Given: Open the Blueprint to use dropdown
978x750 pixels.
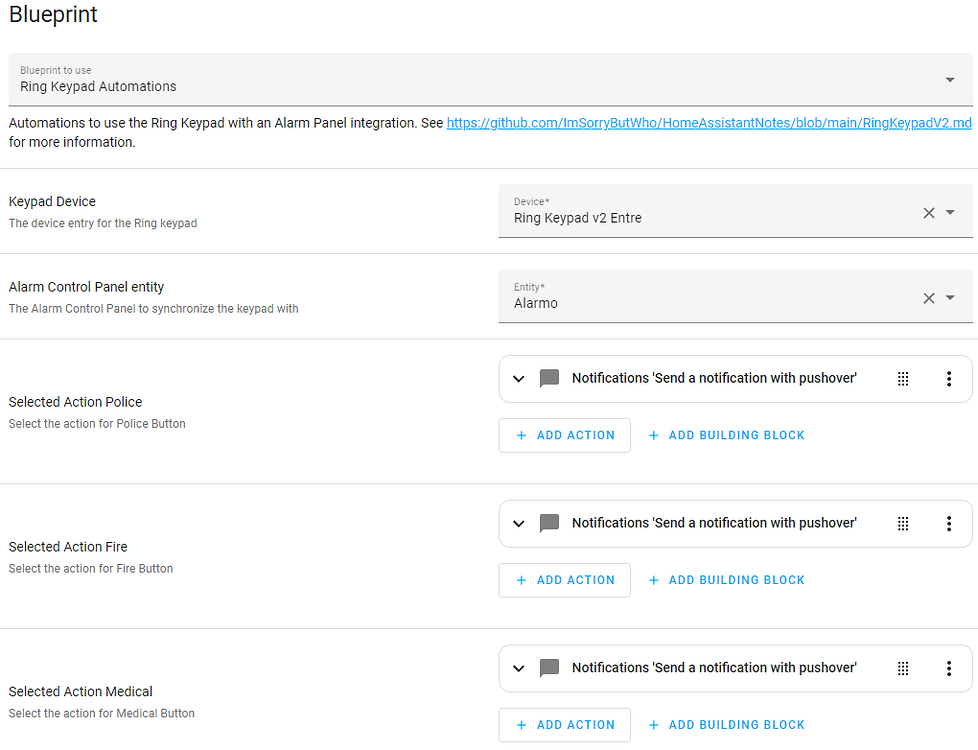Looking at the screenshot, I should coord(949,80).
